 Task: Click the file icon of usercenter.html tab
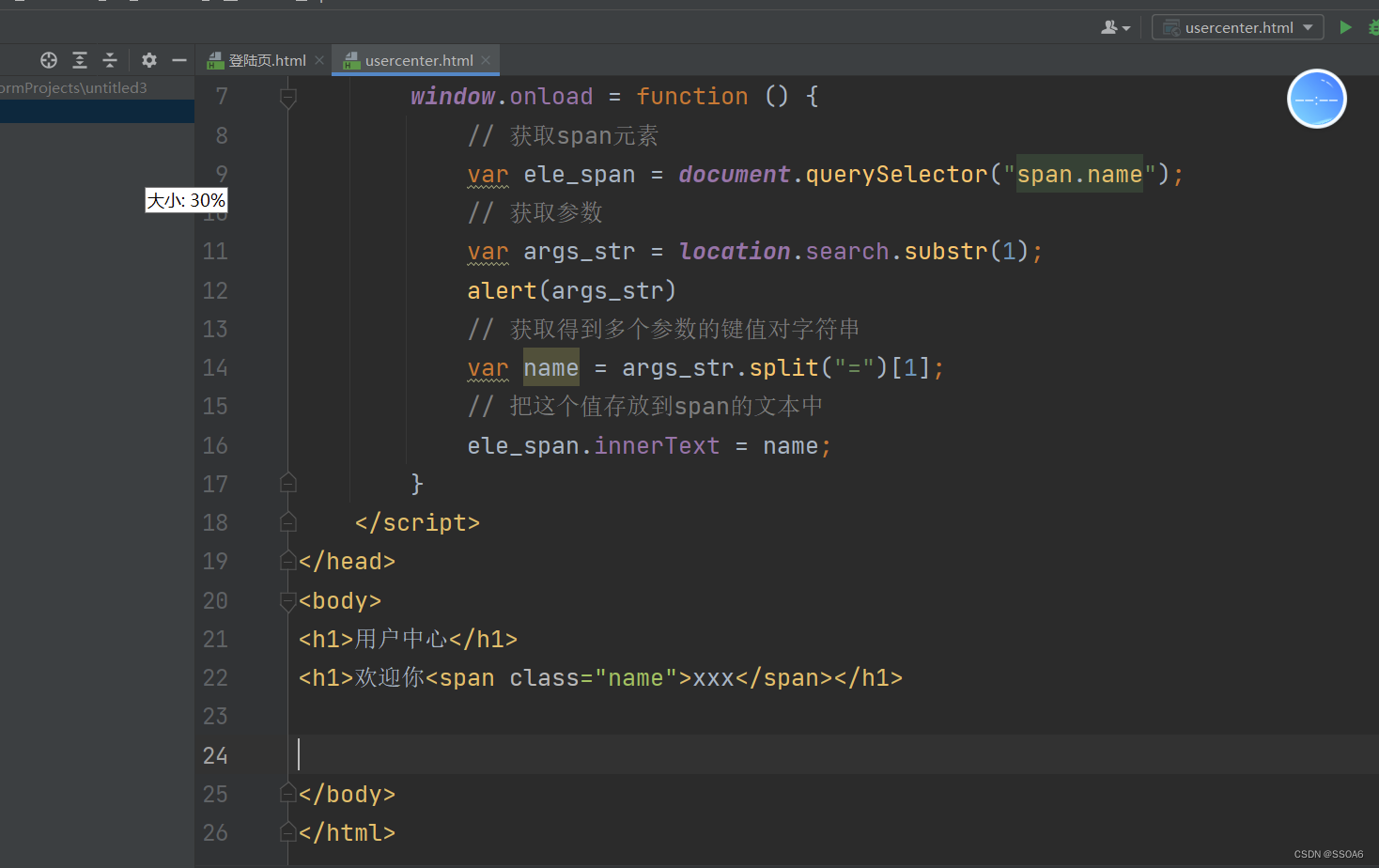(351, 60)
